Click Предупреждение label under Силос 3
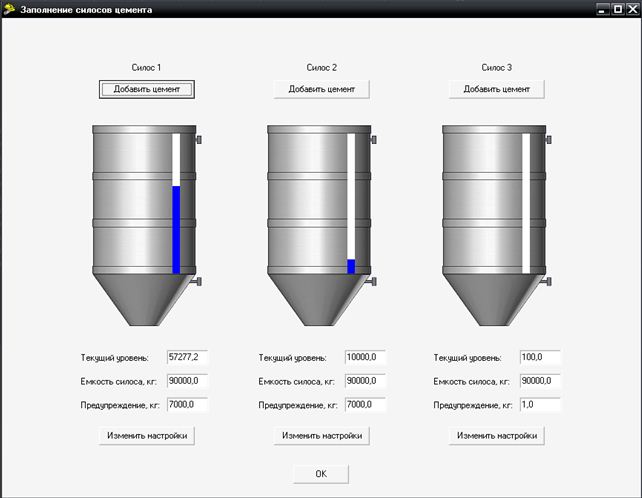The width and height of the screenshot is (642, 498). pos(473,405)
